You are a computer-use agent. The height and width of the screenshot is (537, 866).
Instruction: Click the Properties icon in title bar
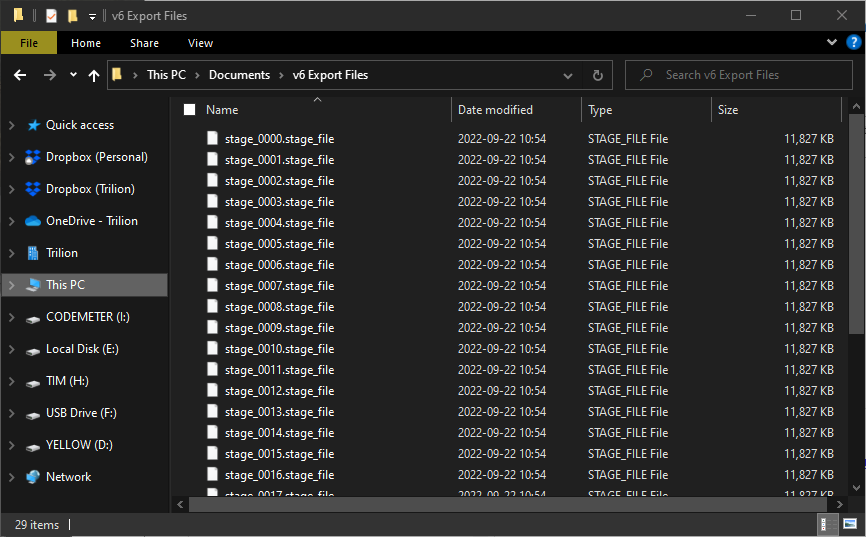(x=51, y=16)
